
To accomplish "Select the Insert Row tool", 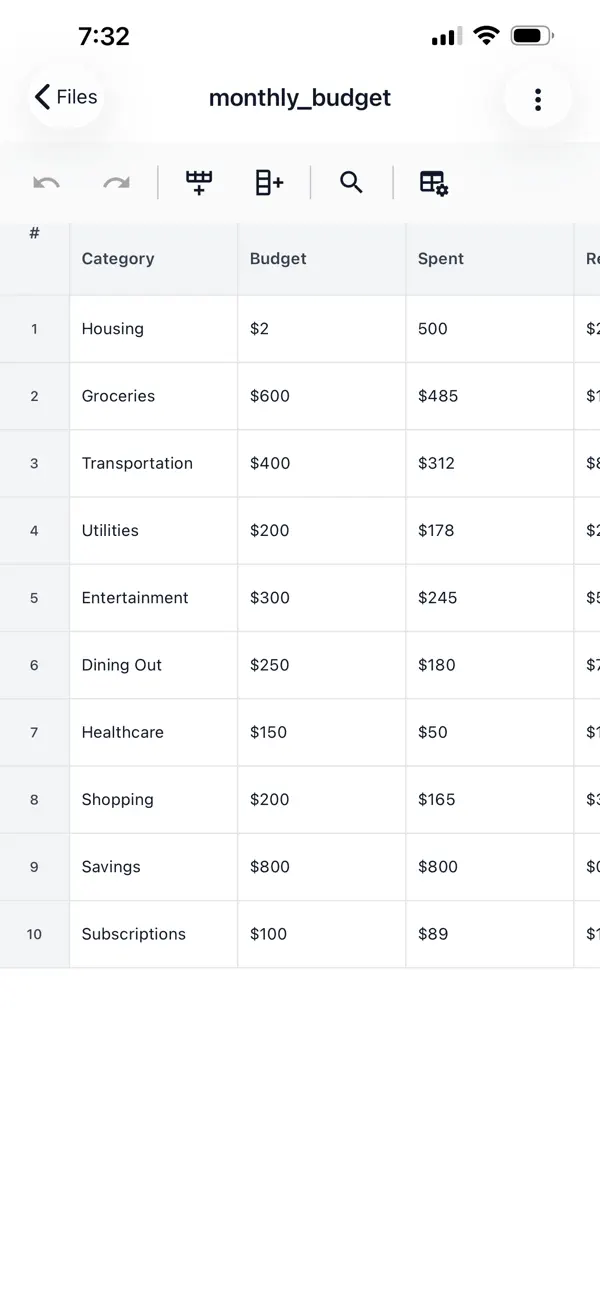I will 198,182.
